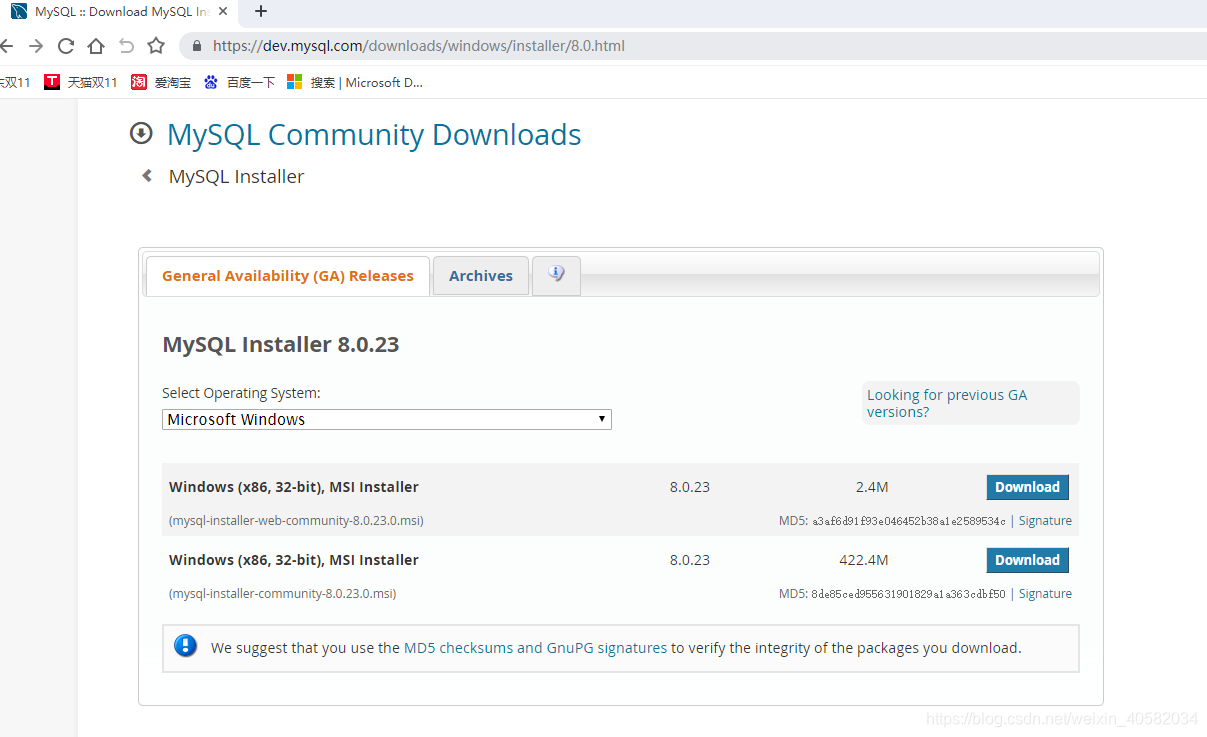Click mysql-installer-community-8.0.23.0.msi filename

282,594
